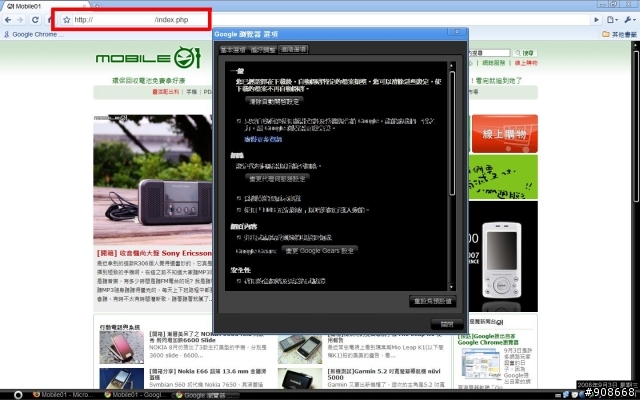Viewport: 640px width, 400px height.
Task: Click the browser forward arrow
Action: coord(20,20)
